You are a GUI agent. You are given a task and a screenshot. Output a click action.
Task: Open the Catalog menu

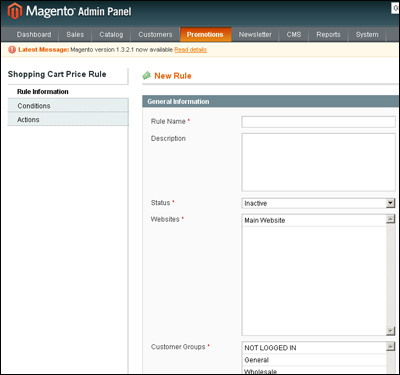(x=111, y=35)
